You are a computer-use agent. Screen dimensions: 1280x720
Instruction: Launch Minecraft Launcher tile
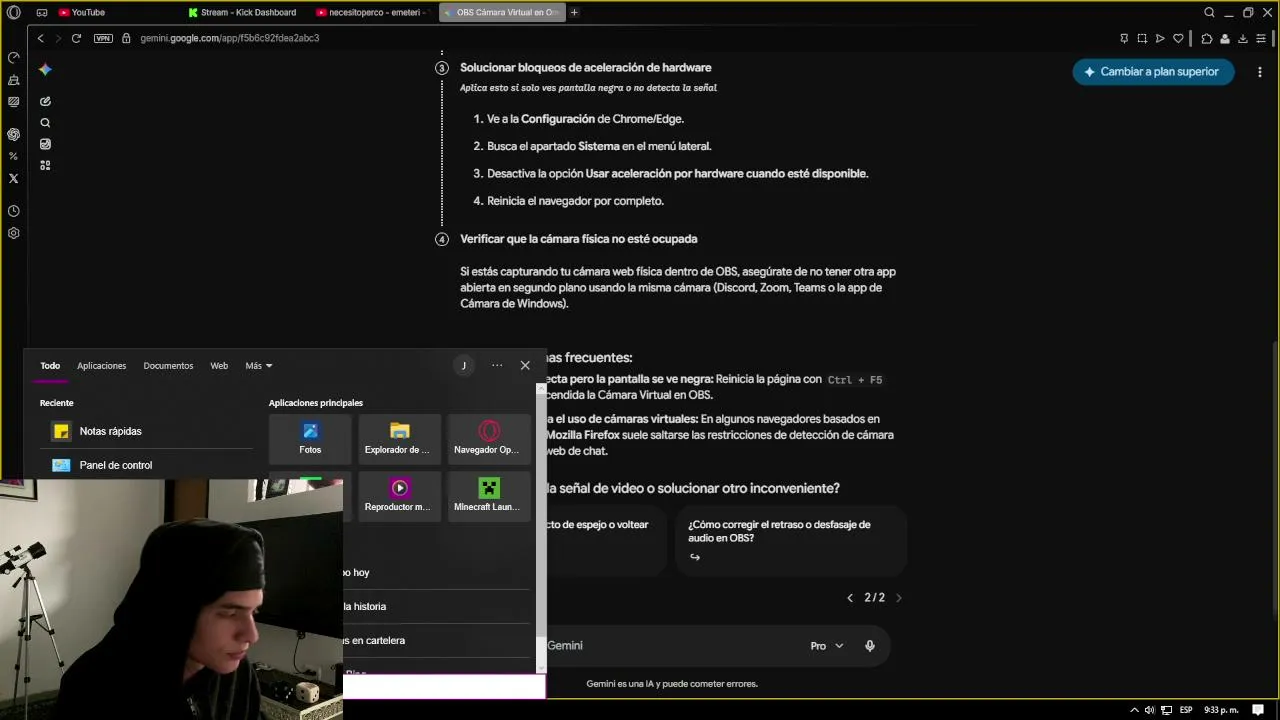488,496
